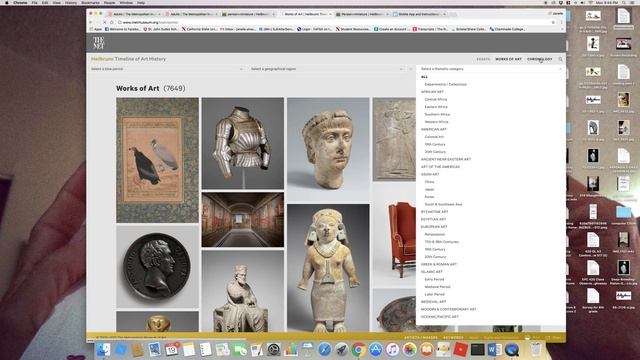
Task: Open Finder in the Dock
Action: (103, 349)
